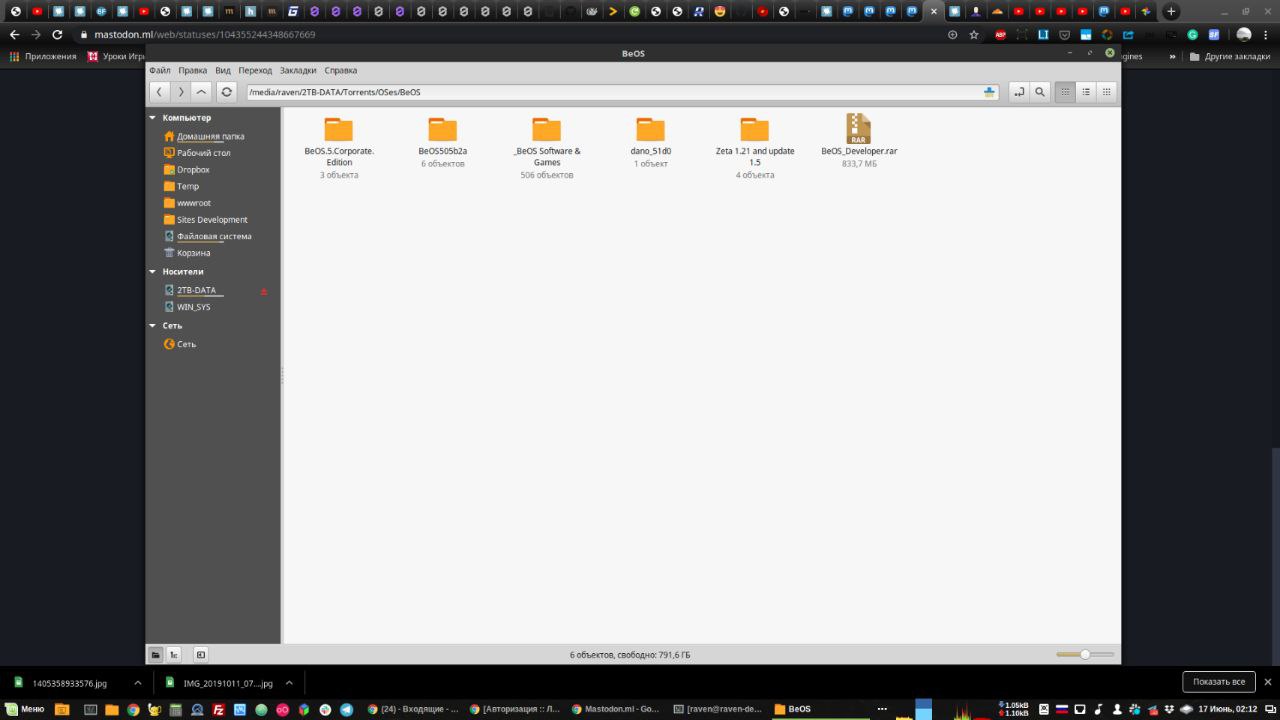Go forward in Nemo file manager
Viewport: 1280px width, 720px height.
(x=180, y=92)
